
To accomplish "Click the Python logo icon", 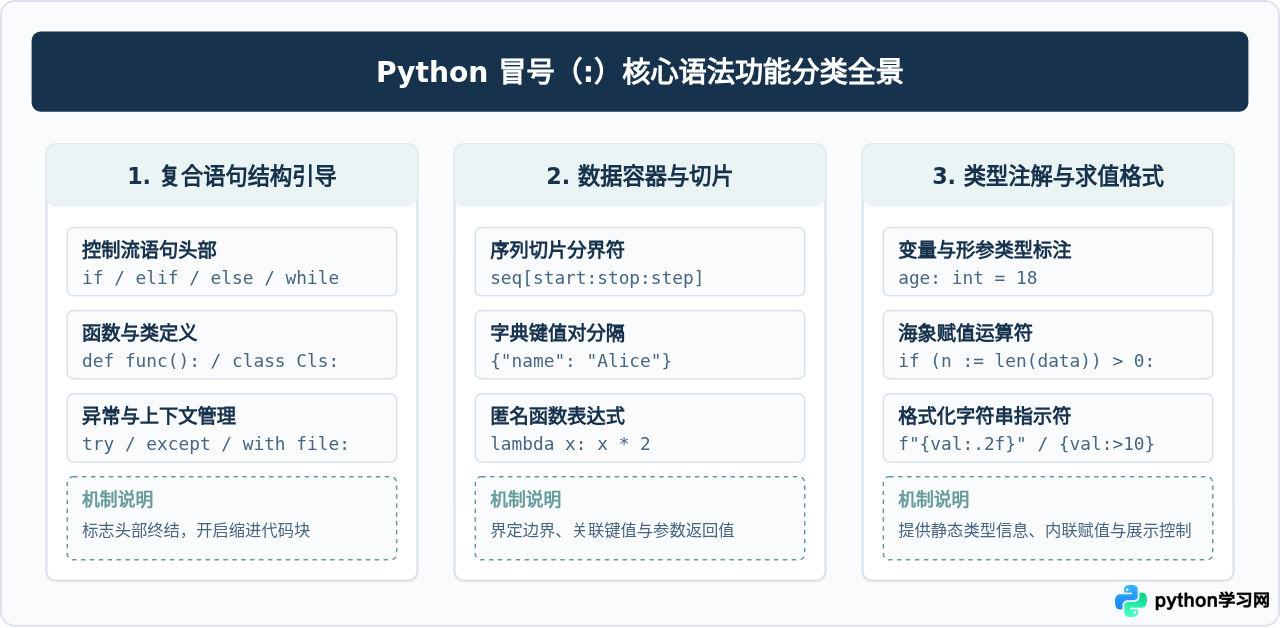I will click(1131, 600).
